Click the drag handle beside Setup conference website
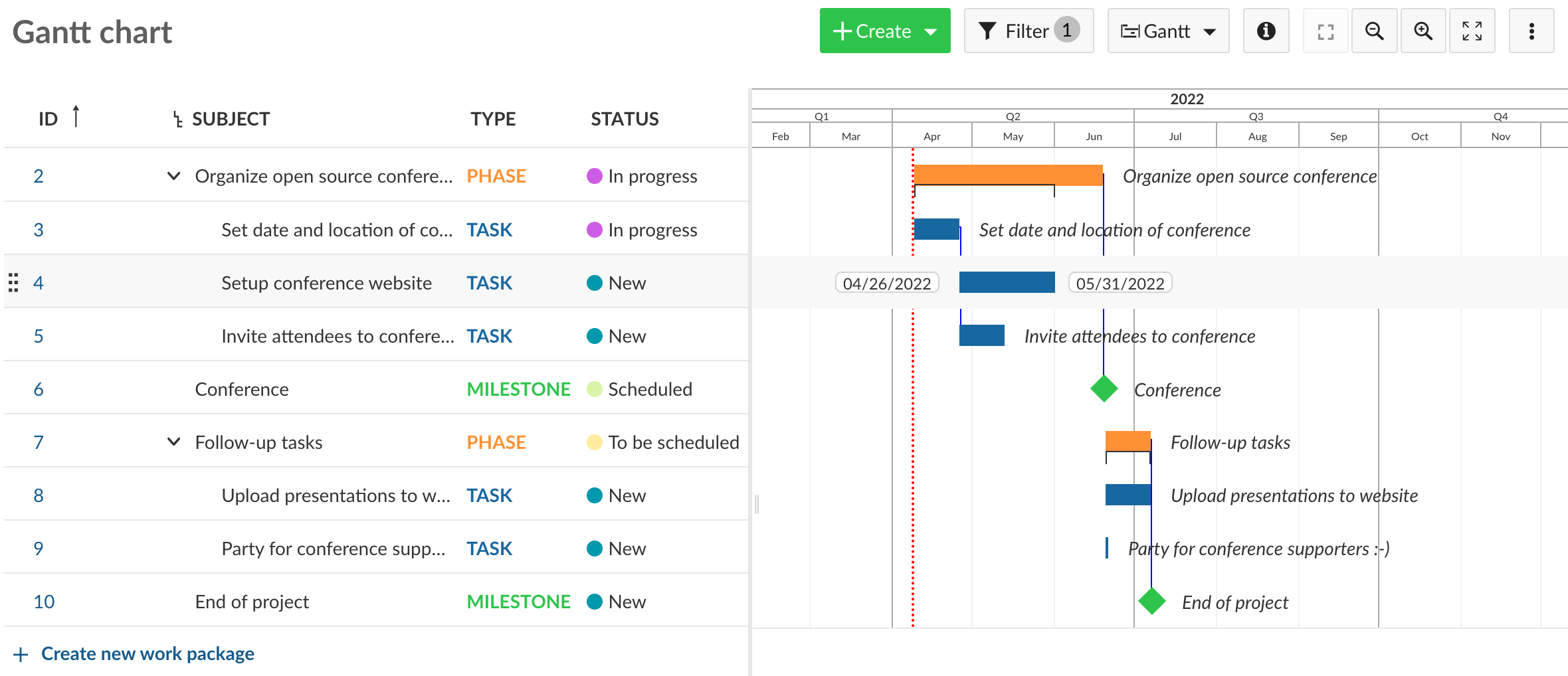Image resolution: width=1568 pixels, height=676 pixels. click(13, 282)
